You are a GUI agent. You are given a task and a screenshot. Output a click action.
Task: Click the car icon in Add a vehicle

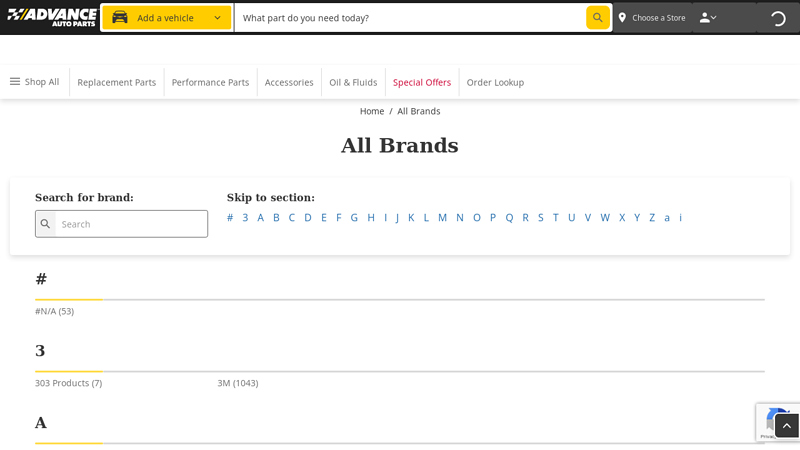pos(120,18)
